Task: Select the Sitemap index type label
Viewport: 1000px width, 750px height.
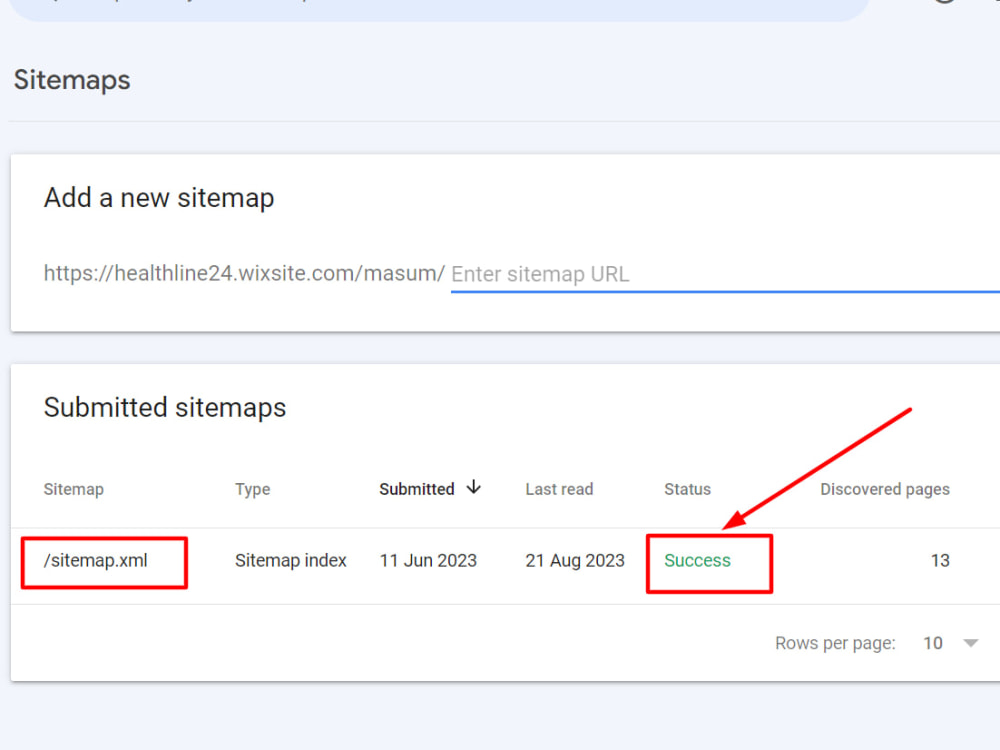Action: point(291,560)
